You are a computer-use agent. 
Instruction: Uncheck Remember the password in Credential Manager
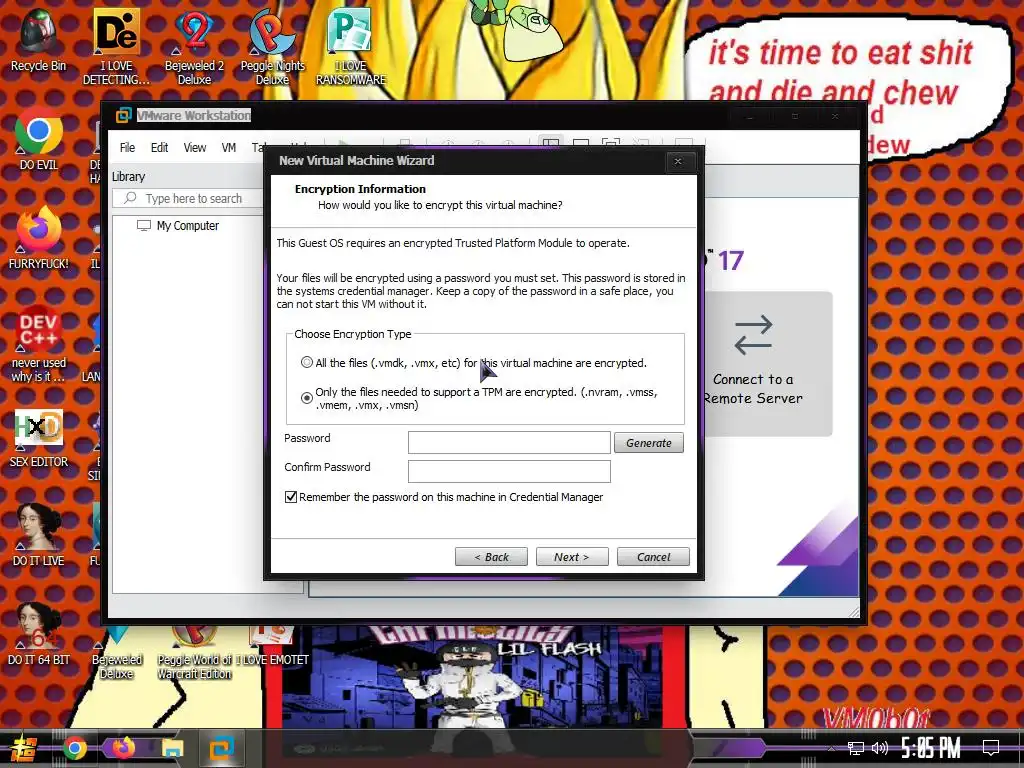coord(291,497)
